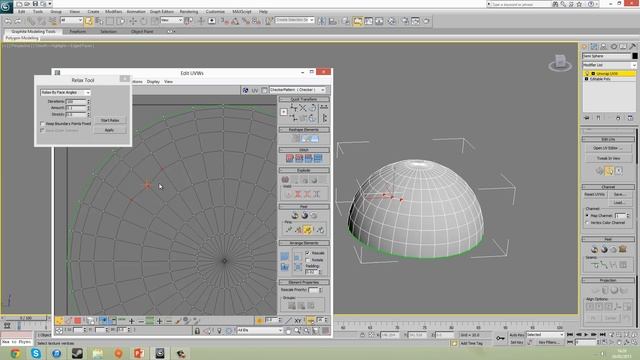Click Tweak In View button
The image size is (640, 360).
[608, 158]
